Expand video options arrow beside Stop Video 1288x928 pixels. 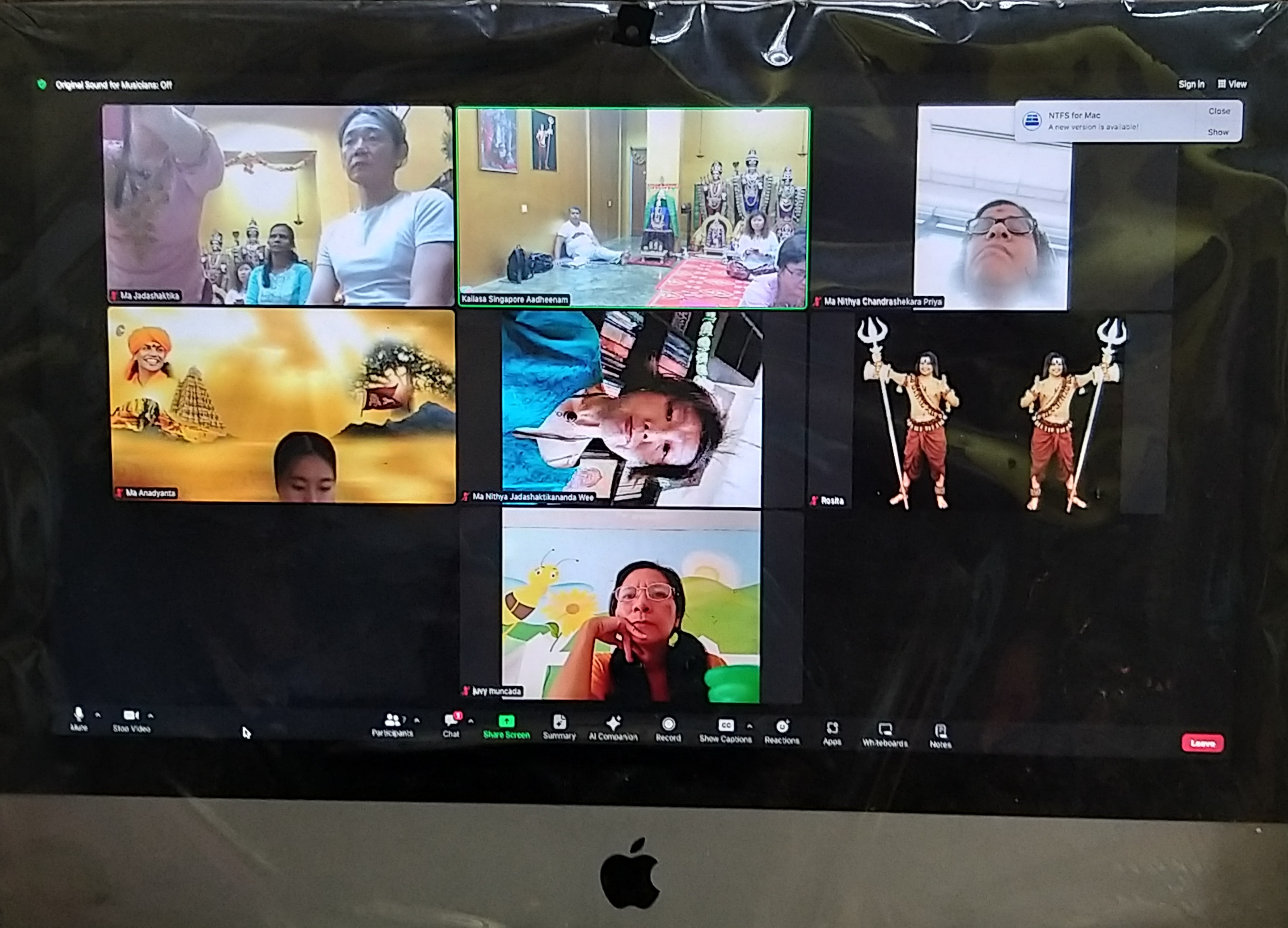[150, 716]
